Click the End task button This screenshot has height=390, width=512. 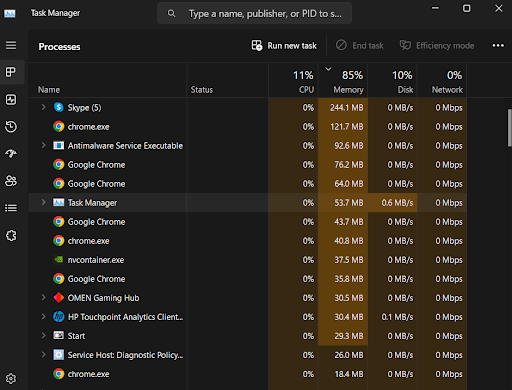click(x=360, y=45)
